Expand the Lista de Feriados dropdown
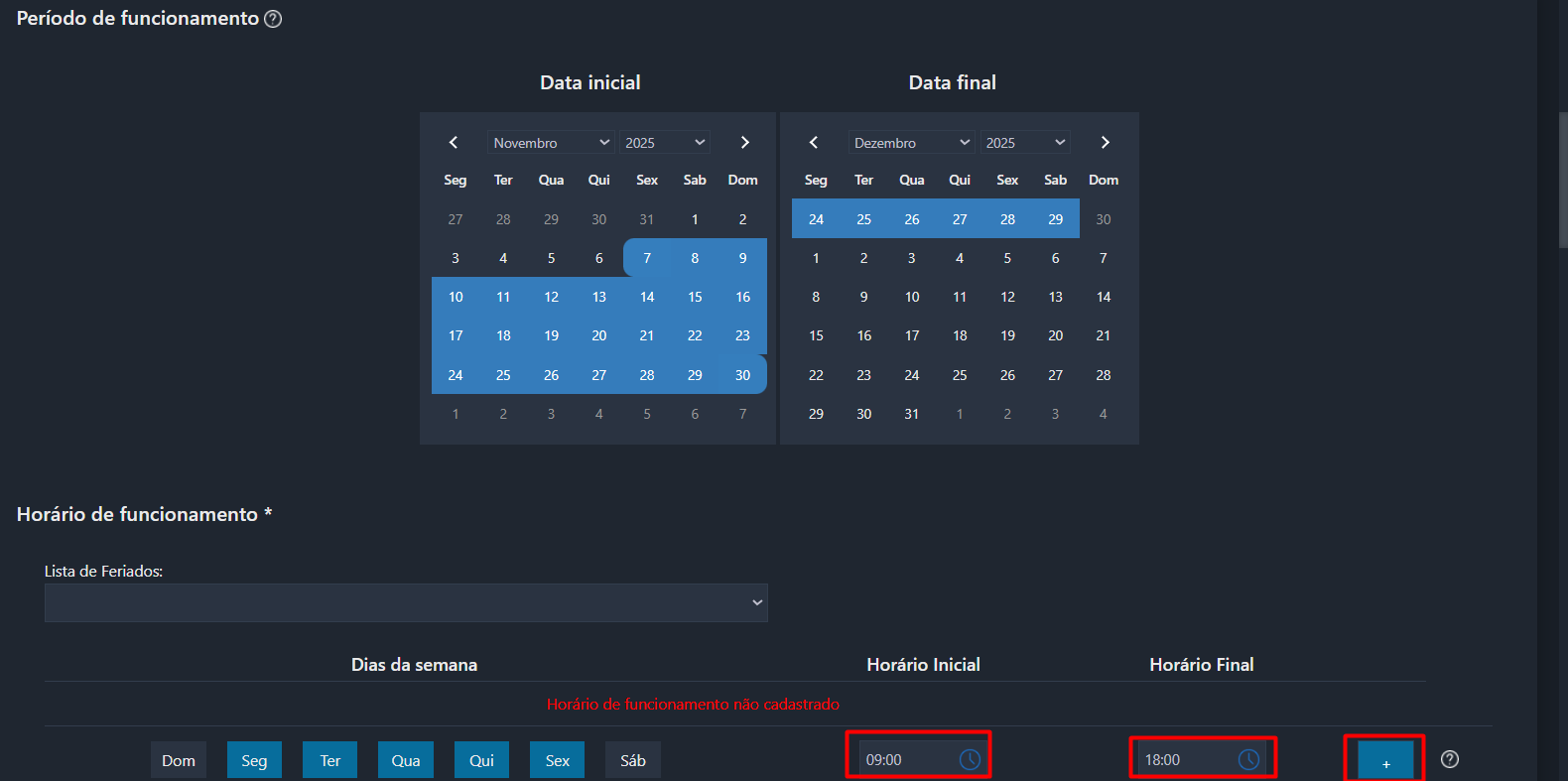Viewport: 1568px width, 781px height. (x=406, y=602)
